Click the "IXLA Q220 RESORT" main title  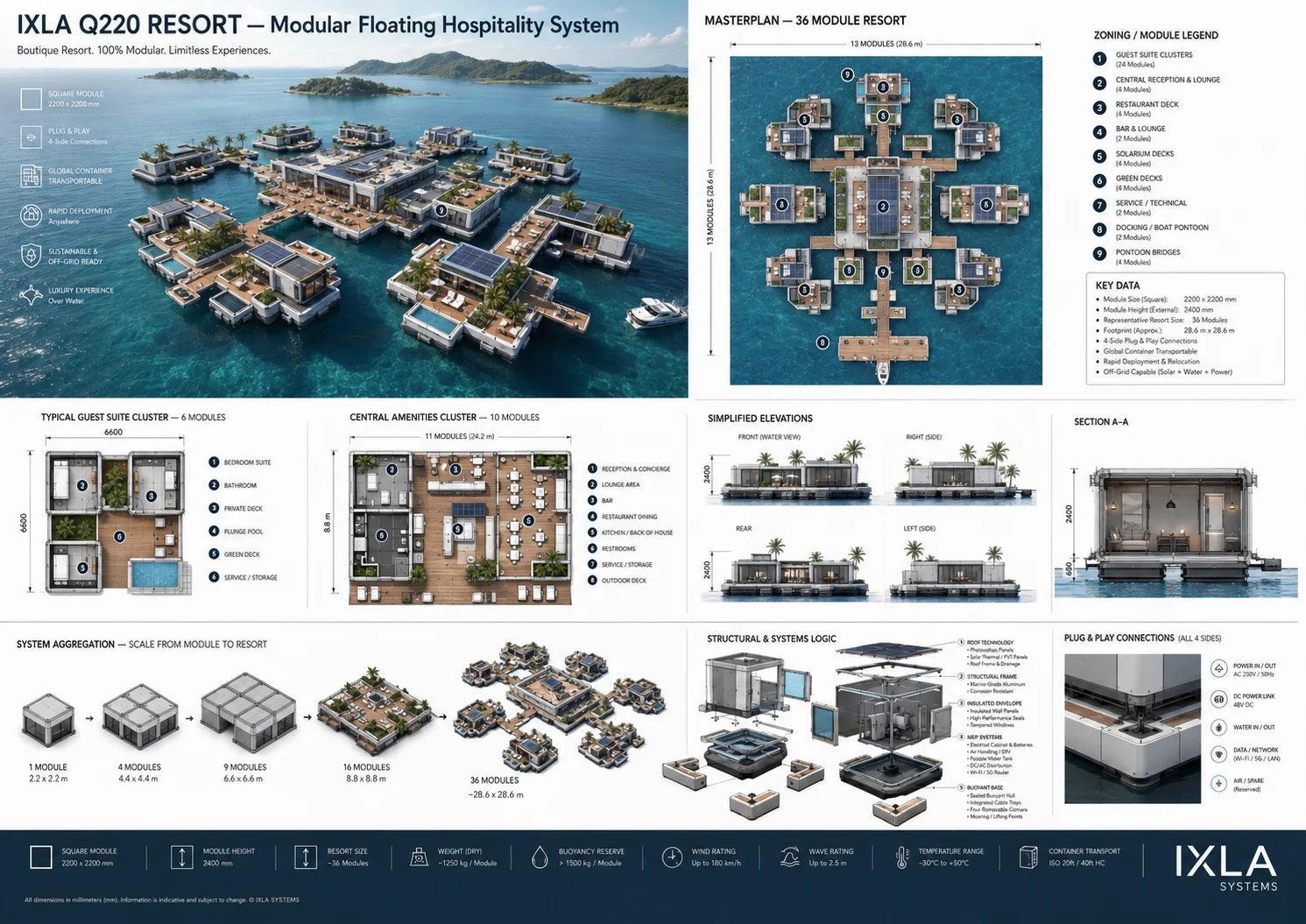pos(129,25)
